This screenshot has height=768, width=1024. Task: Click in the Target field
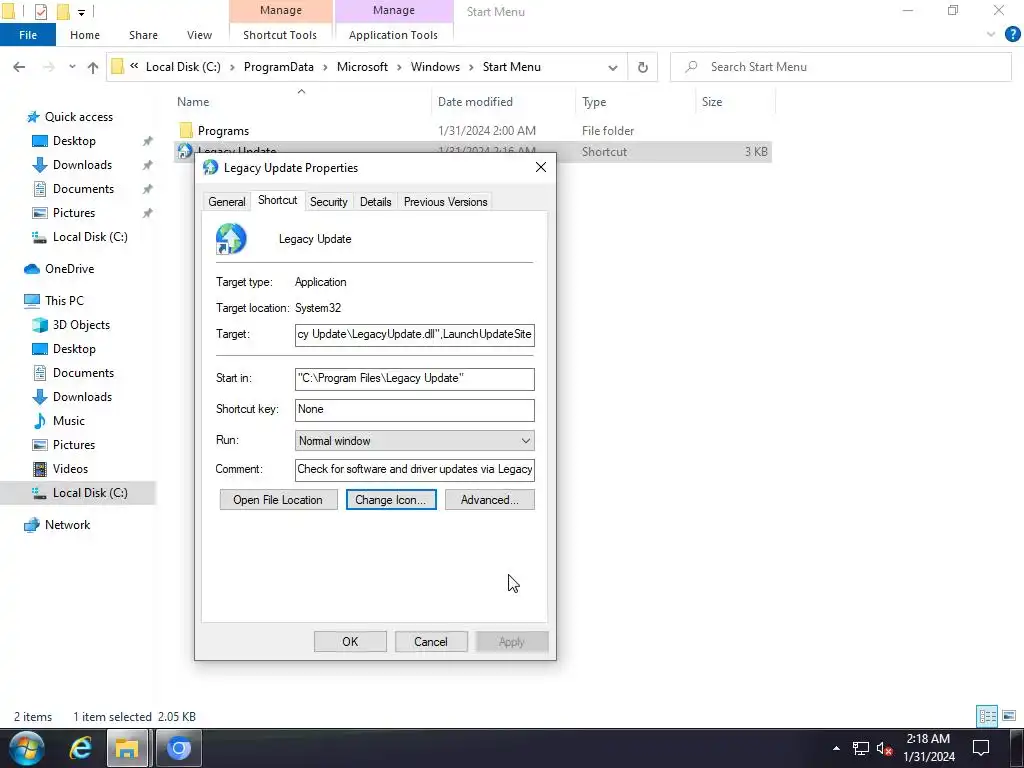[415, 334]
